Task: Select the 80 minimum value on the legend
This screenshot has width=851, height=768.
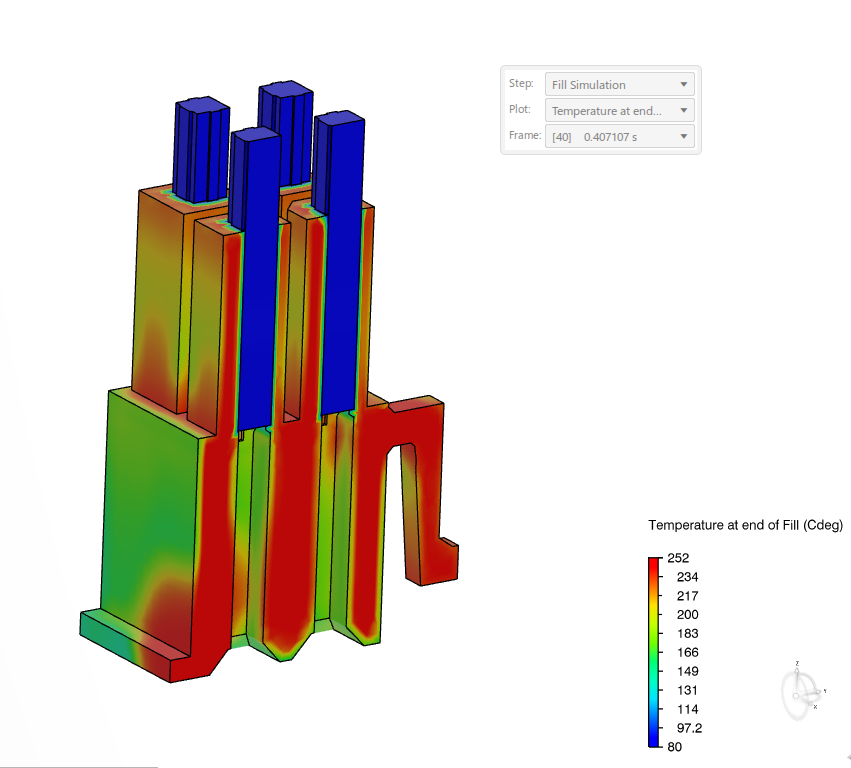Action: [x=675, y=746]
